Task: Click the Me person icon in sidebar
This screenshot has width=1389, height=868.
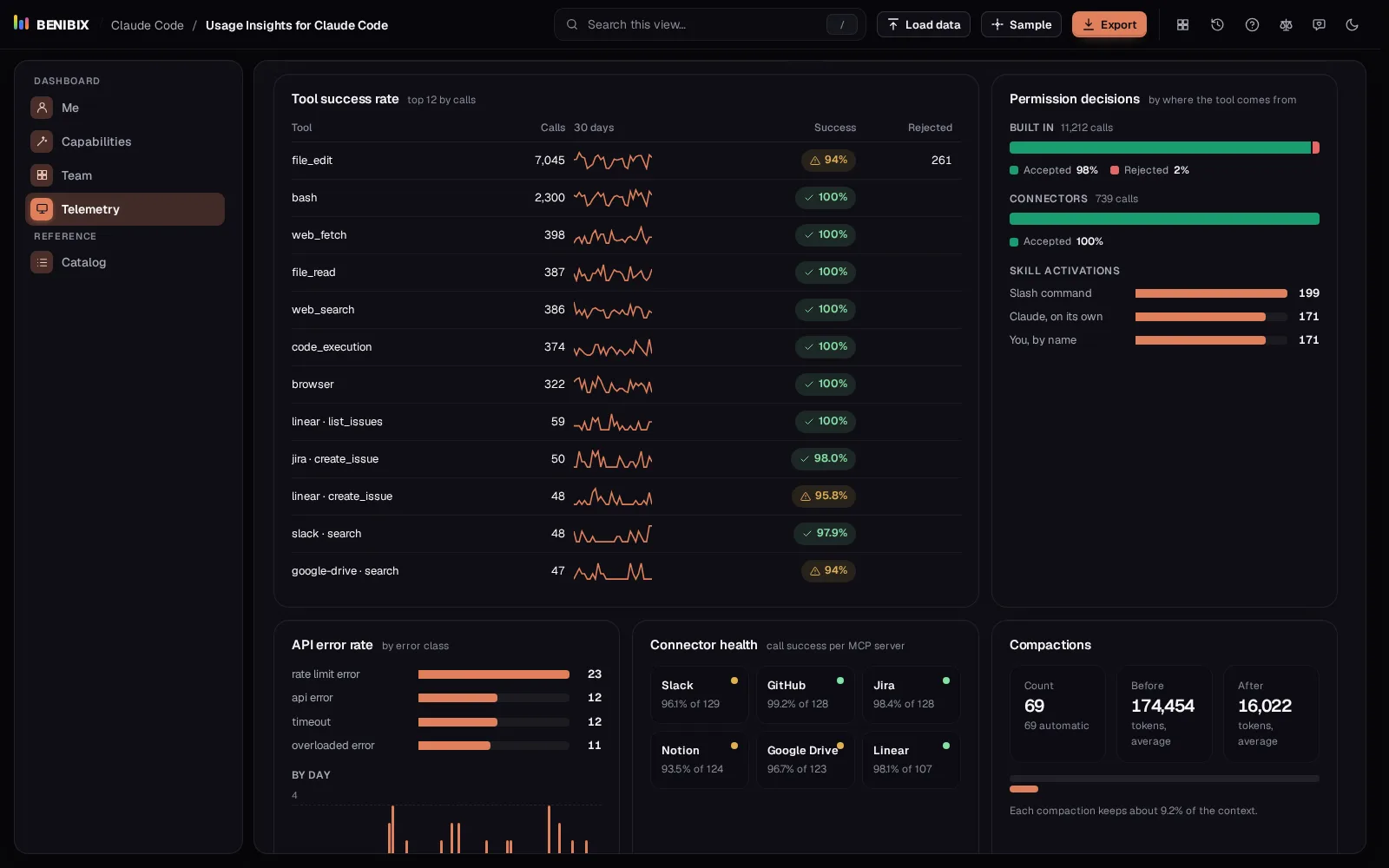Action: [42, 108]
